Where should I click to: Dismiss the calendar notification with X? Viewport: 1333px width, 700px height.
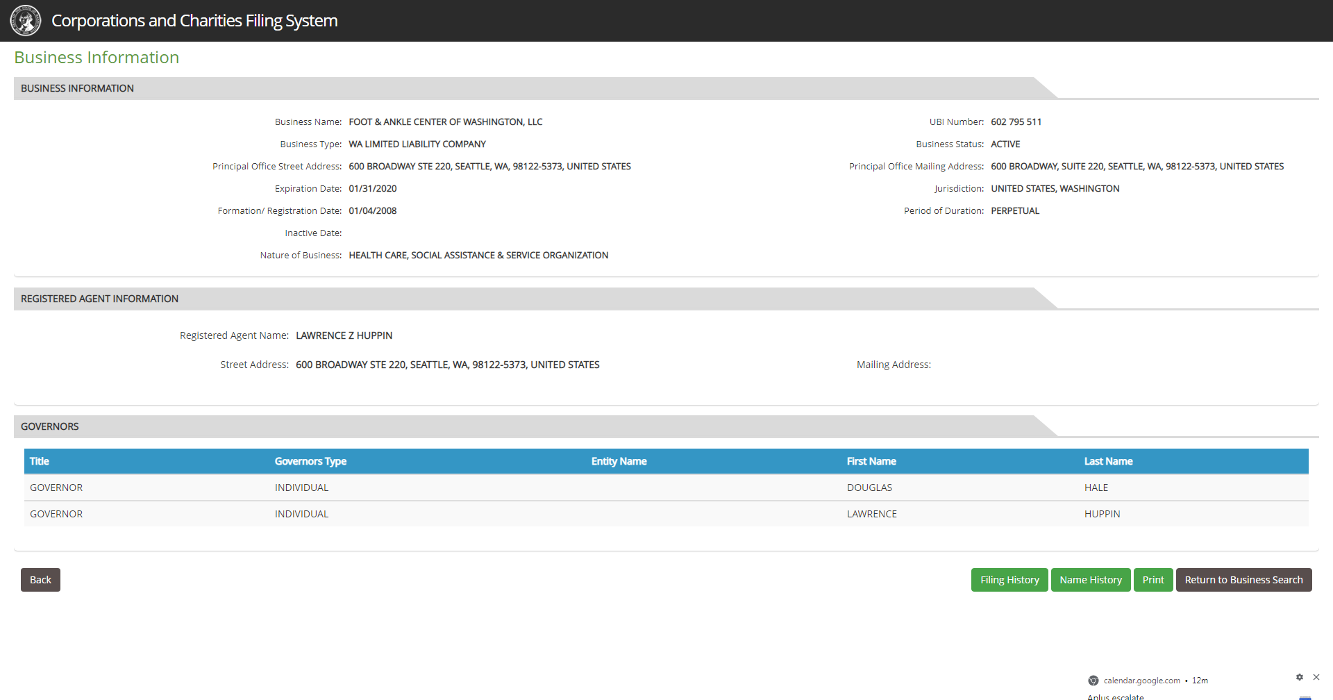pos(1316,677)
